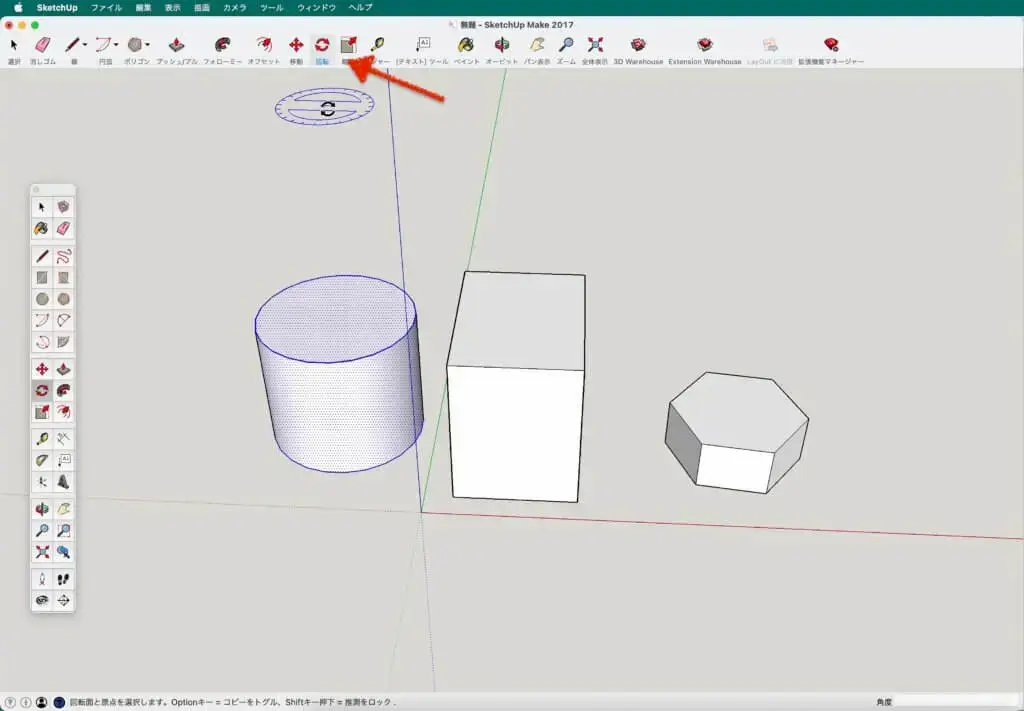Open the ツール menu
The width and height of the screenshot is (1024, 711).
[x=272, y=8]
